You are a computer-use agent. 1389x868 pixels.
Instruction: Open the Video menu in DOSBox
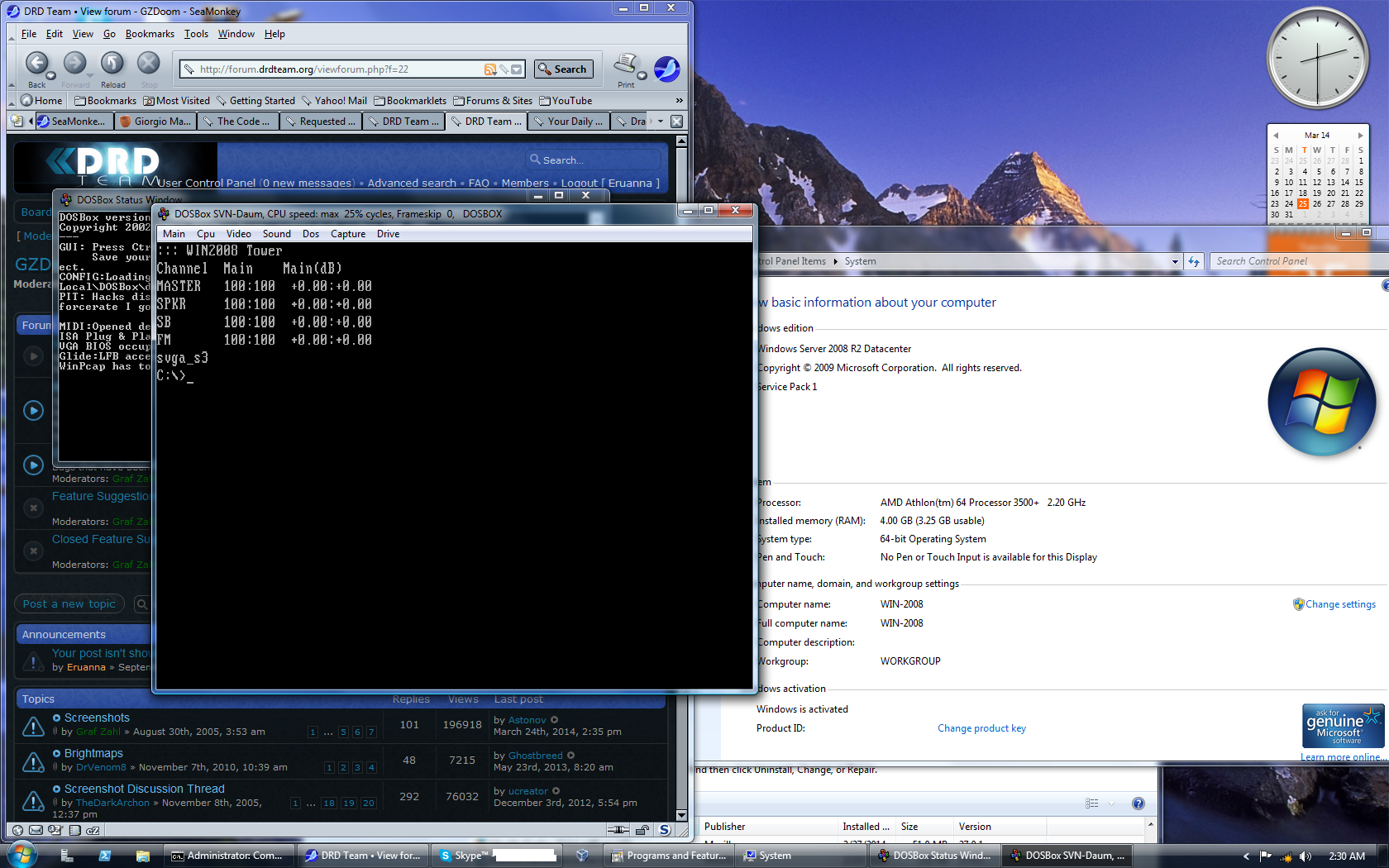238,234
